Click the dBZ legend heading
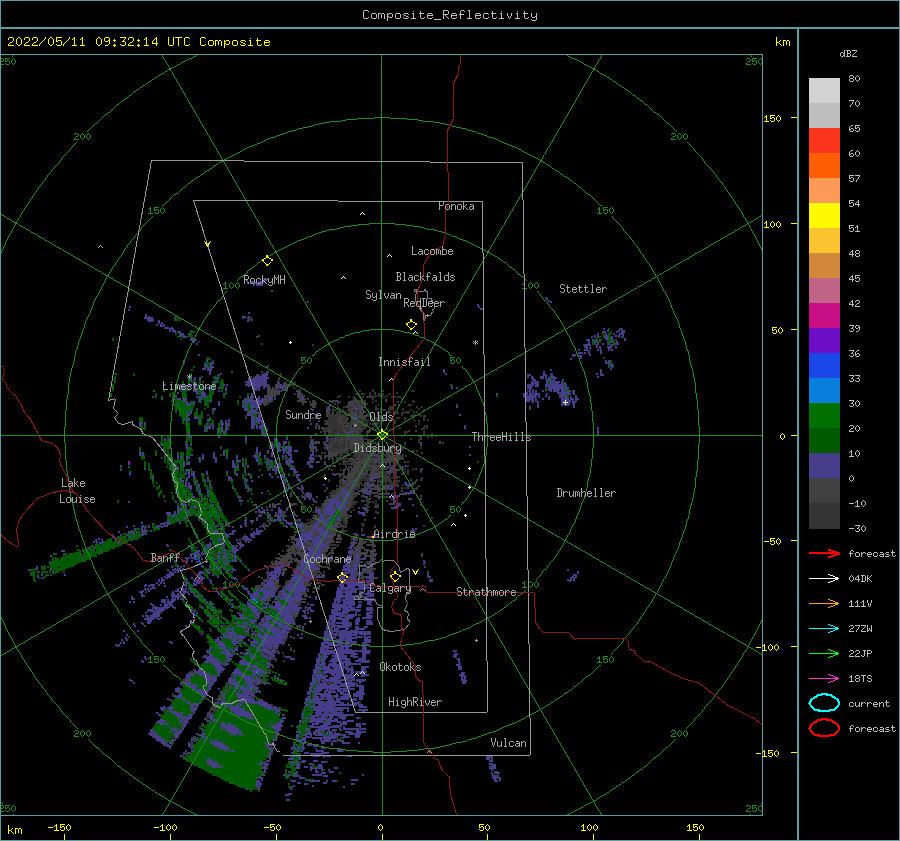Viewport: 900px width, 841px height. [x=848, y=53]
